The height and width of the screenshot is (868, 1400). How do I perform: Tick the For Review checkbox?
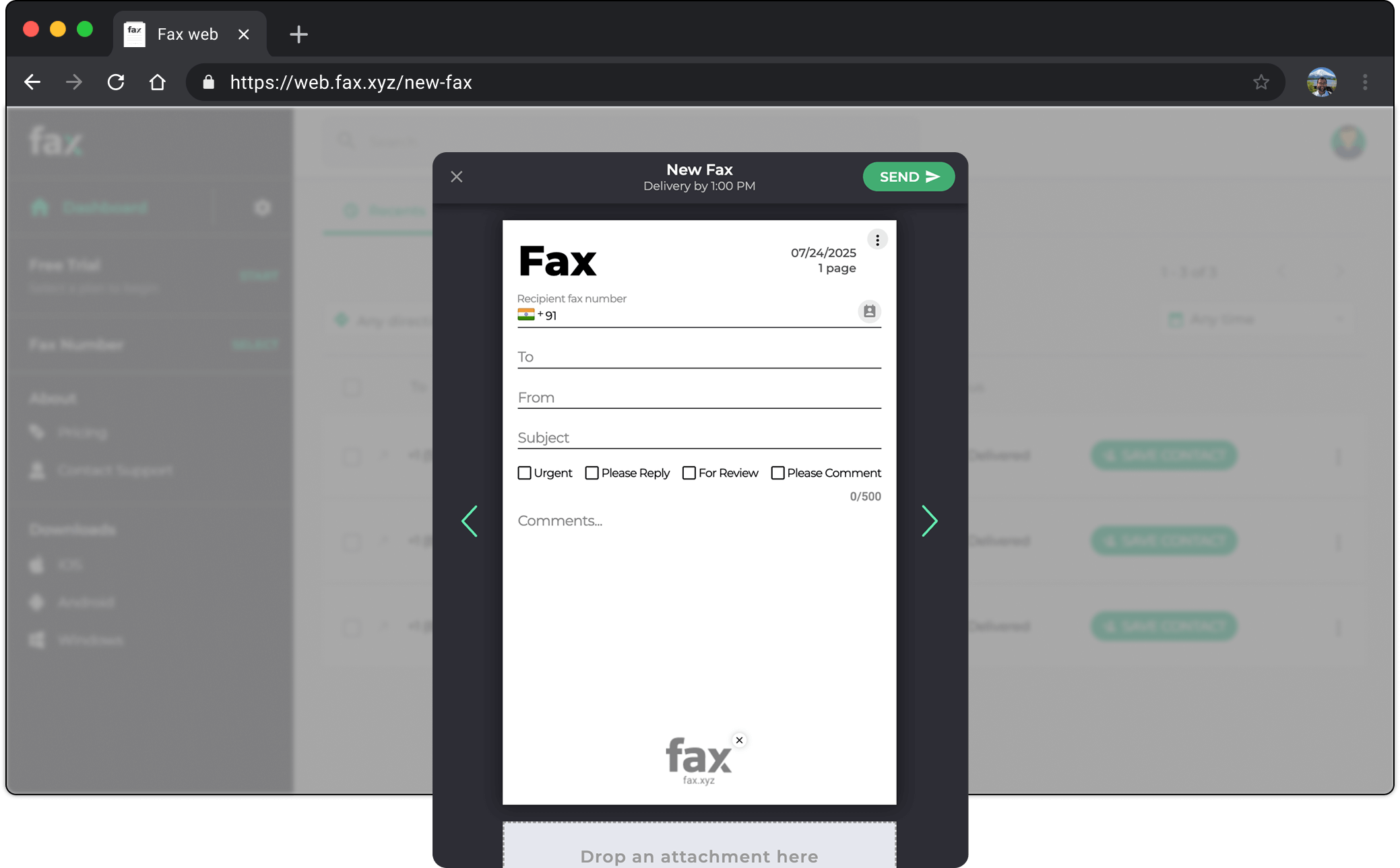(689, 473)
